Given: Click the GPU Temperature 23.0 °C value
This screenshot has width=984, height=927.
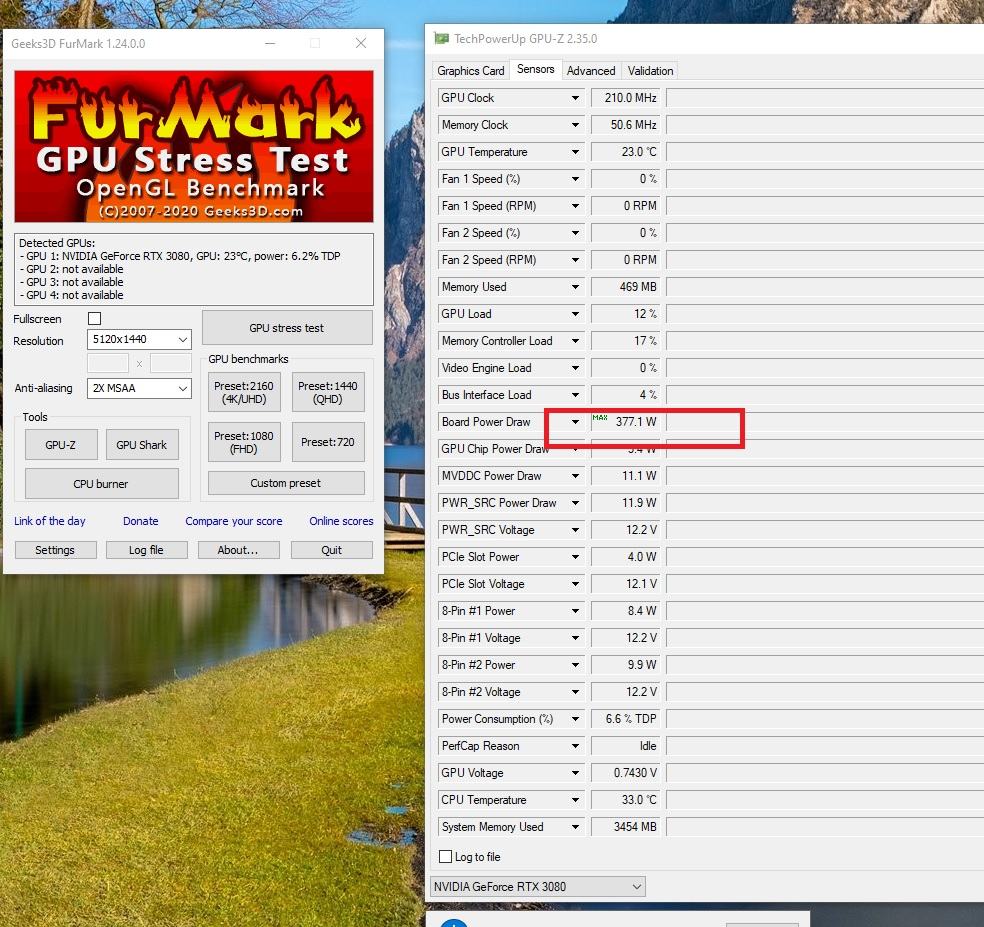Looking at the screenshot, I should pyautogui.click(x=626, y=152).
